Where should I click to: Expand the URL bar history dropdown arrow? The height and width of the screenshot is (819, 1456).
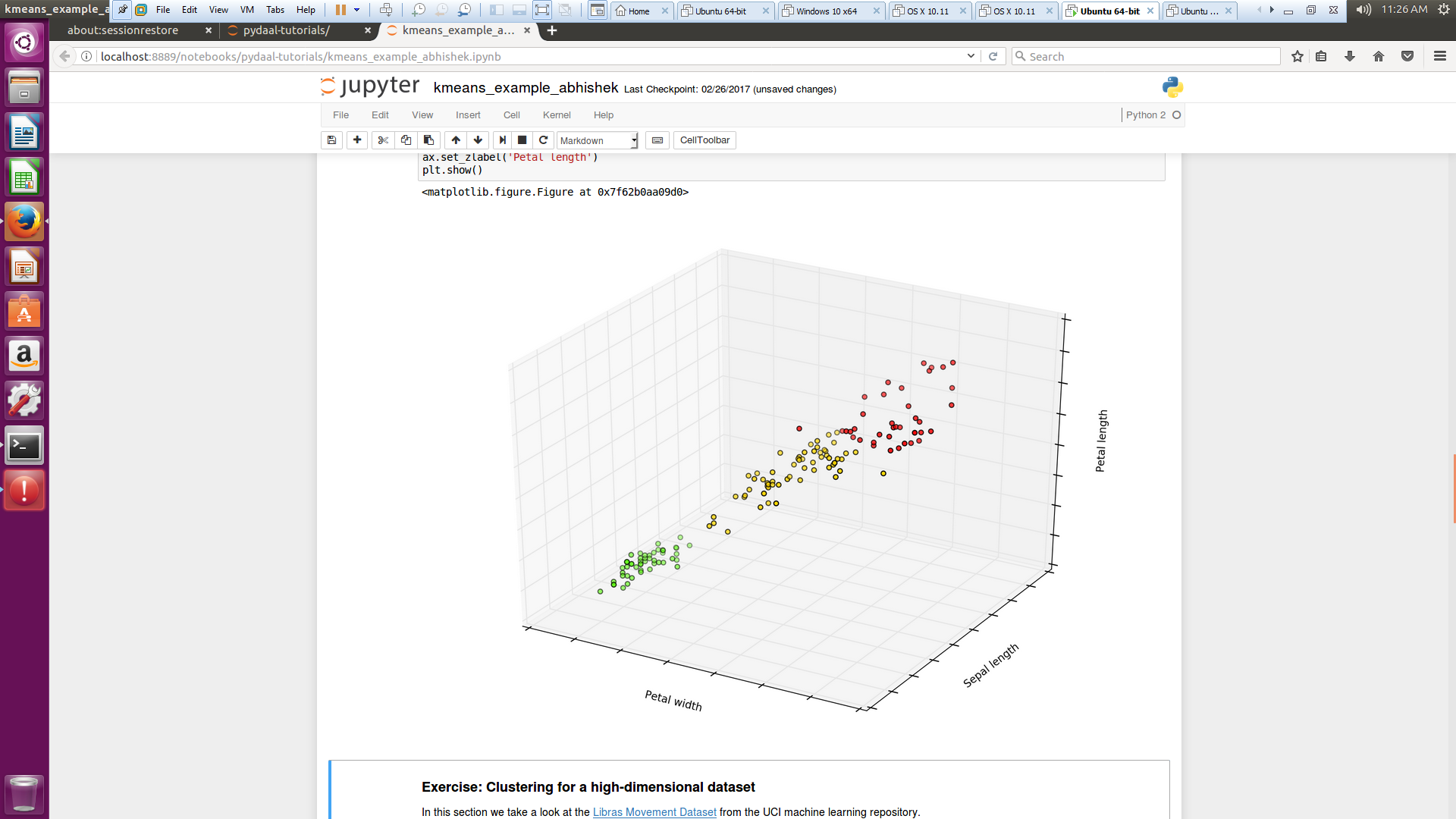(971, 56)
